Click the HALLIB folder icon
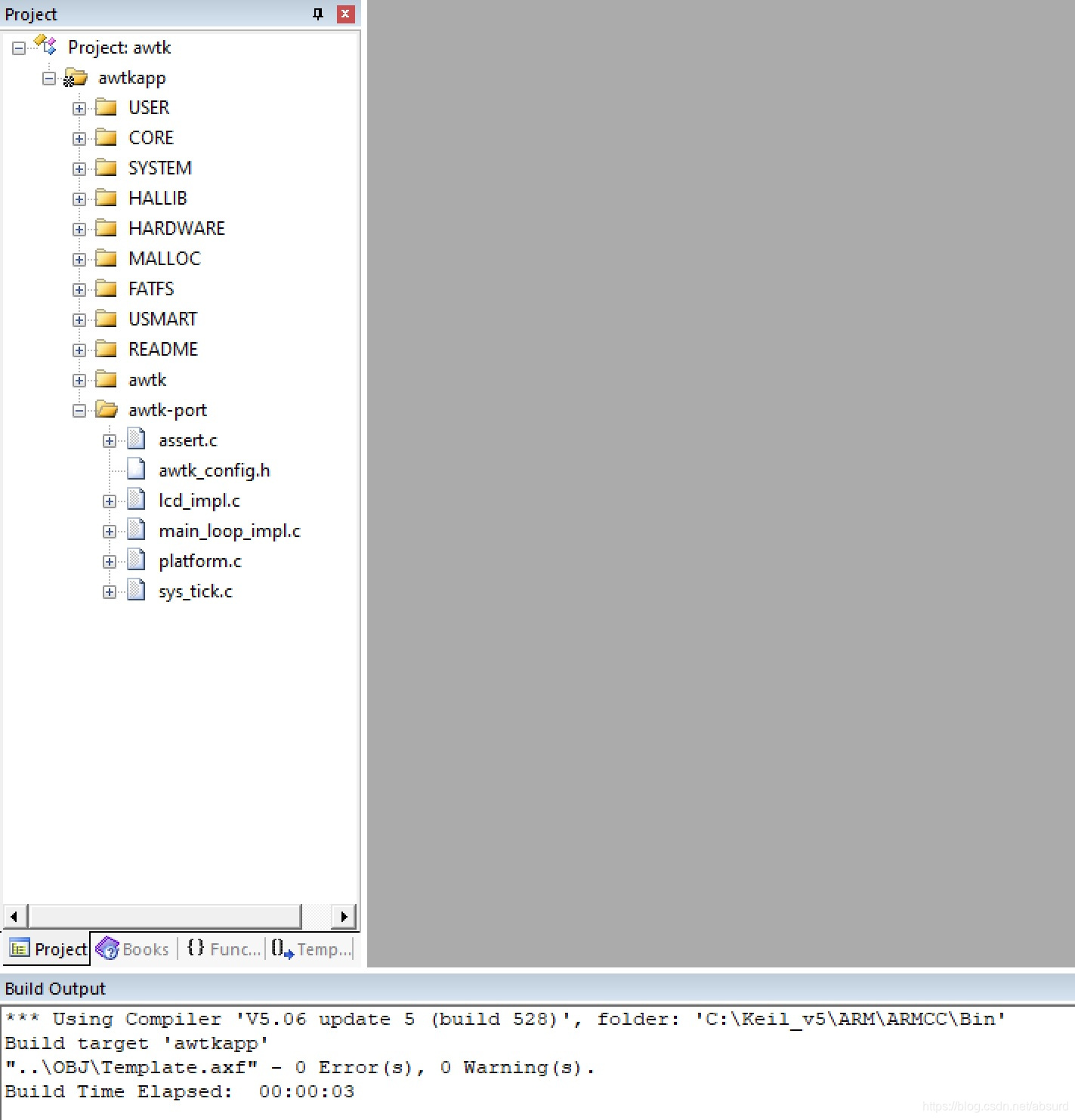This screenshot has width=1075, height=1120. point(107,198)
